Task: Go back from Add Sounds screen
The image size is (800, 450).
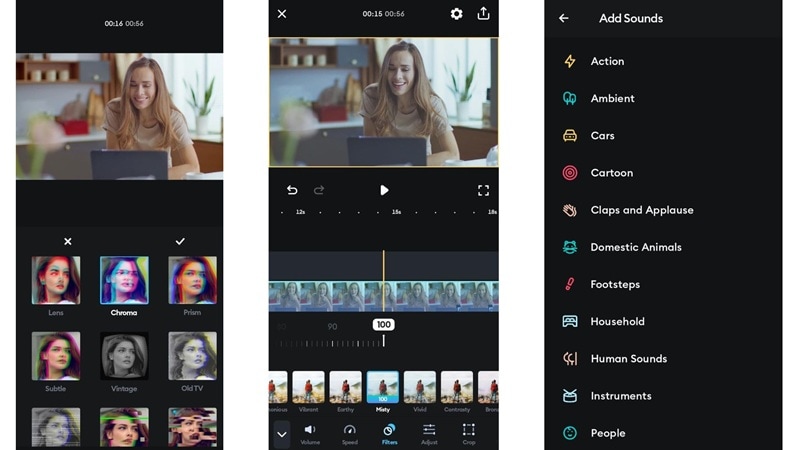Action: 564,18
